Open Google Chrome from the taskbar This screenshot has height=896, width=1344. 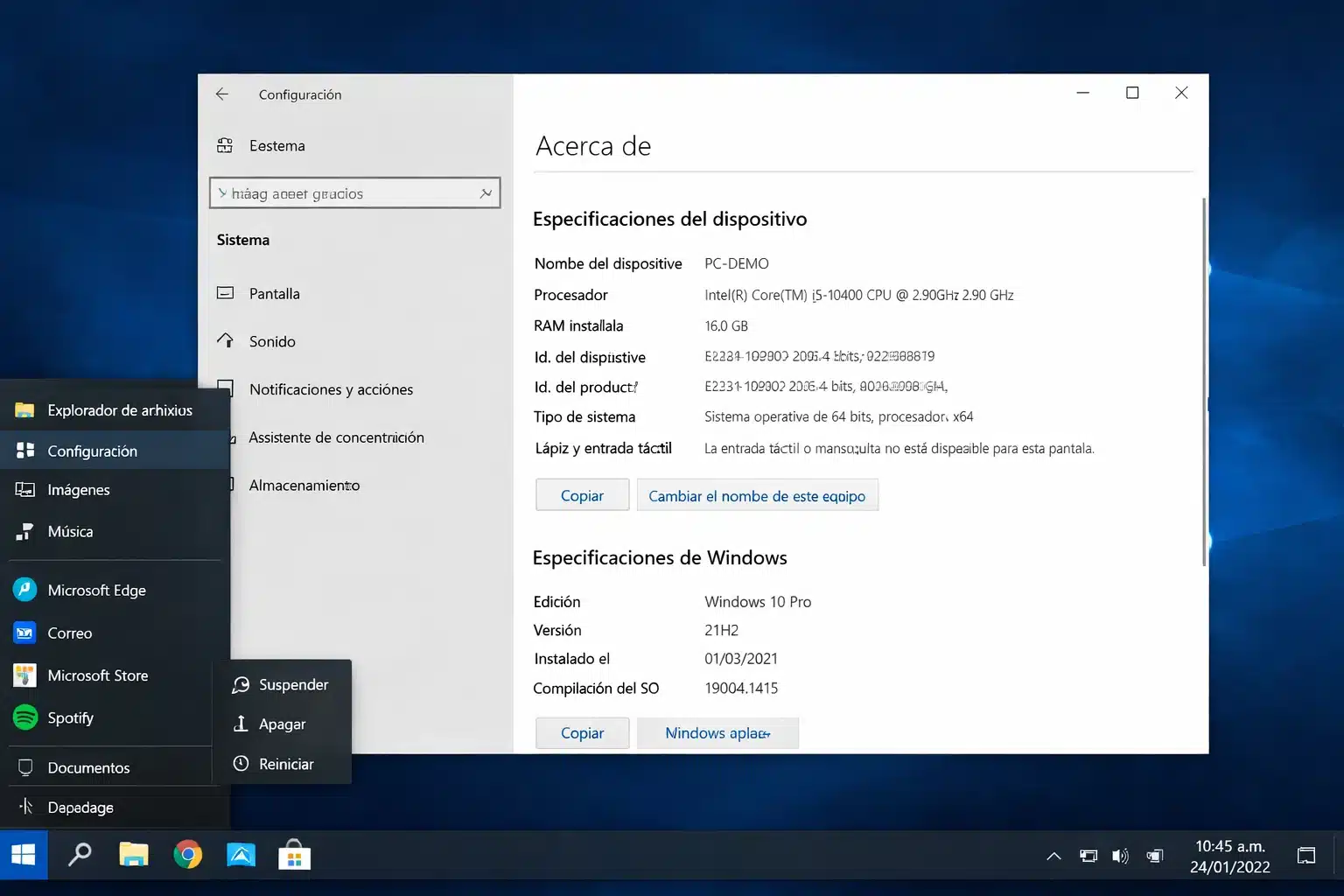(x=187, y=855)
